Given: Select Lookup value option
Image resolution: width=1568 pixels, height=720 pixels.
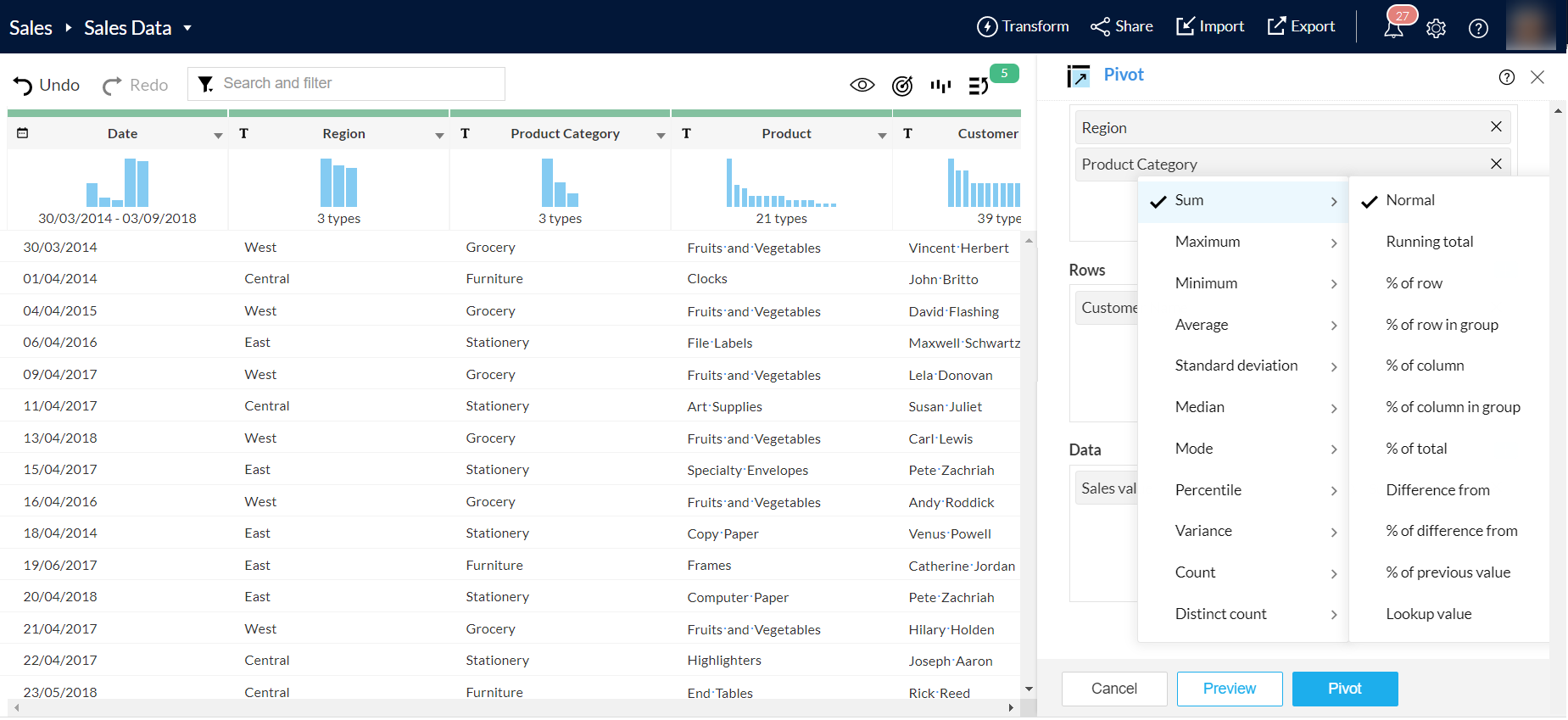Looking at the screenshot, I should click(1449, 614).
